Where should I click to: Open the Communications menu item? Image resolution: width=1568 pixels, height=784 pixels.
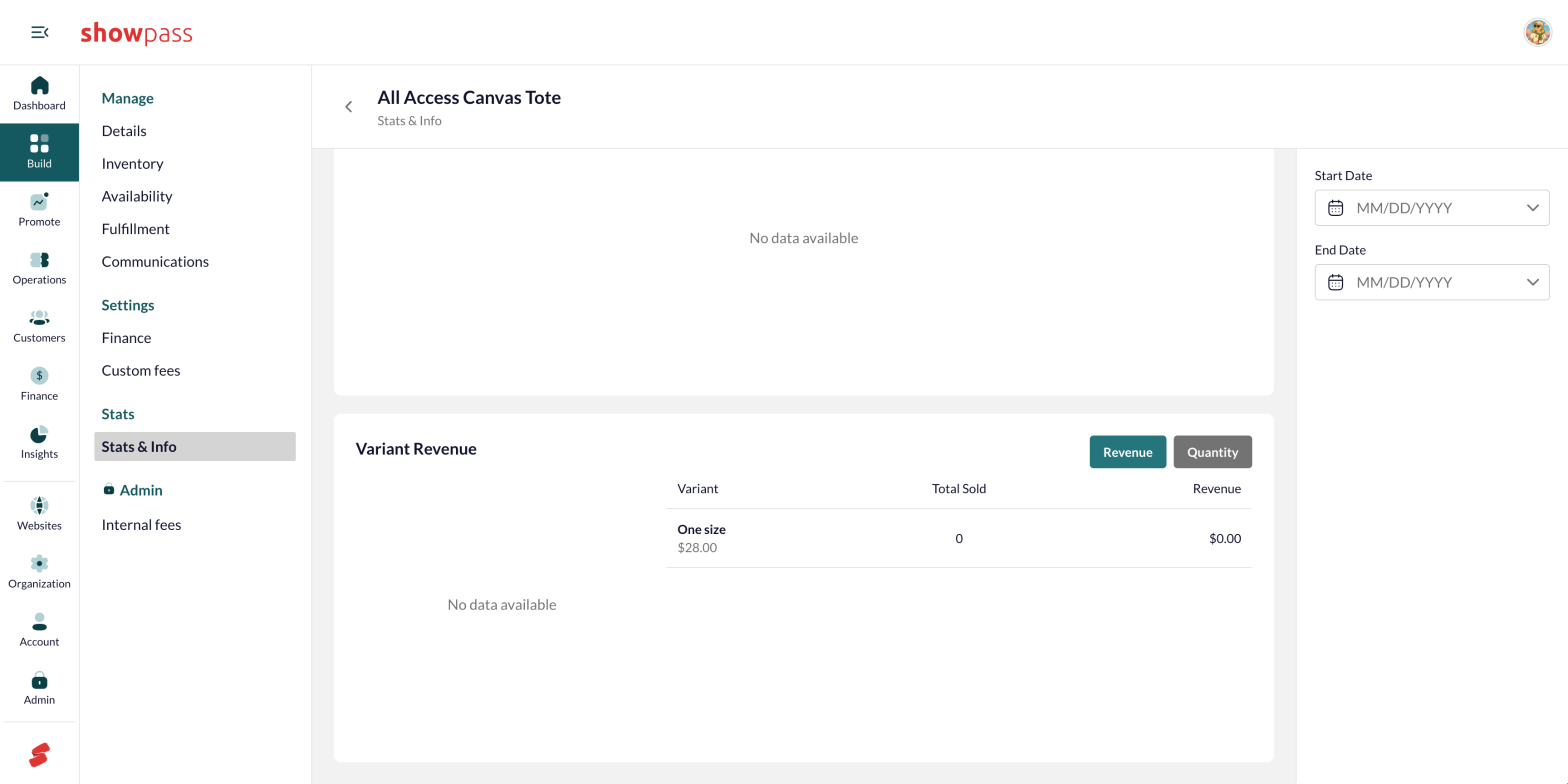[x=155, y=261]
